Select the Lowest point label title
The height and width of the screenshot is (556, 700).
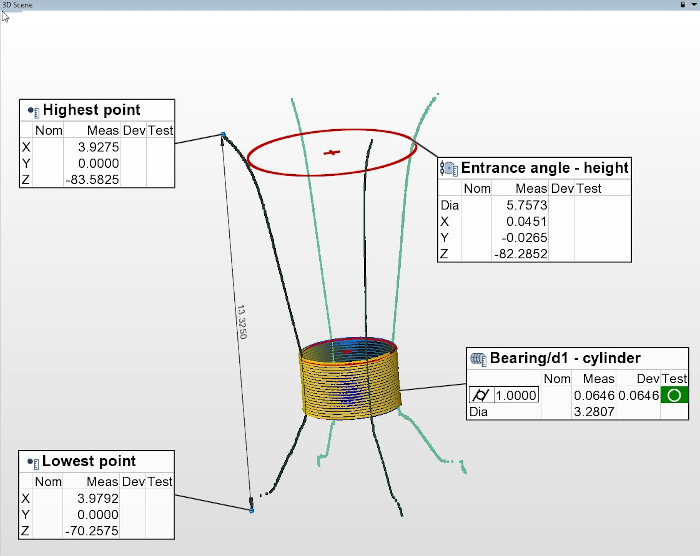(89, 462)
